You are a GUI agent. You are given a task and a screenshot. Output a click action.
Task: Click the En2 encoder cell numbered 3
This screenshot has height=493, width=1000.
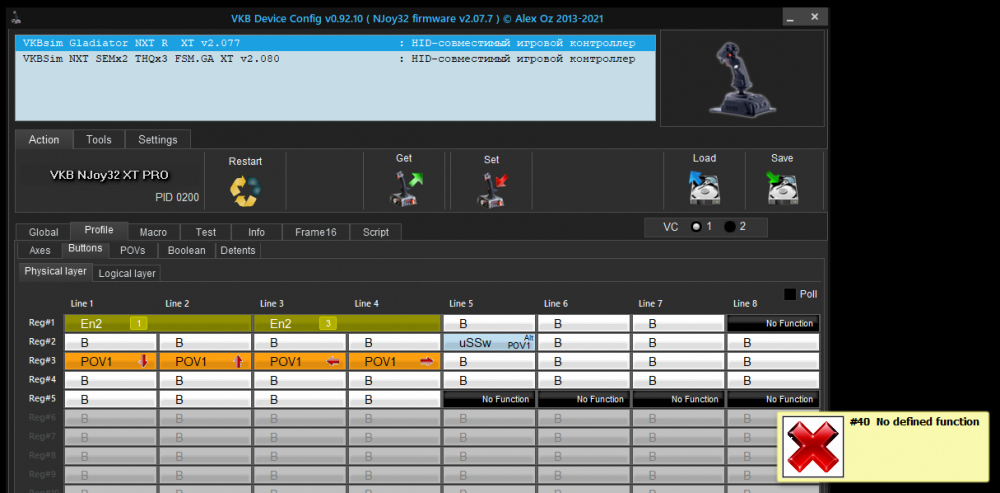[347, 323]
